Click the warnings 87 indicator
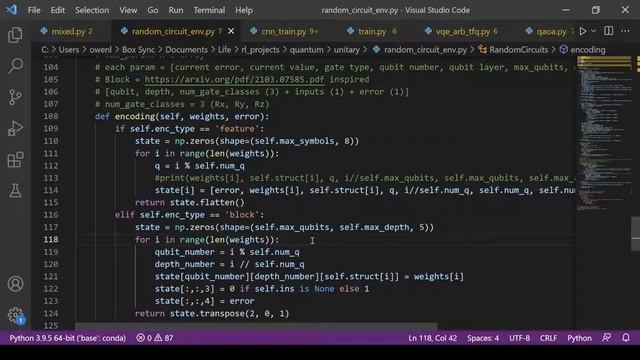The image size is (640, 360). pyautogui.click(x=164, y=338)
